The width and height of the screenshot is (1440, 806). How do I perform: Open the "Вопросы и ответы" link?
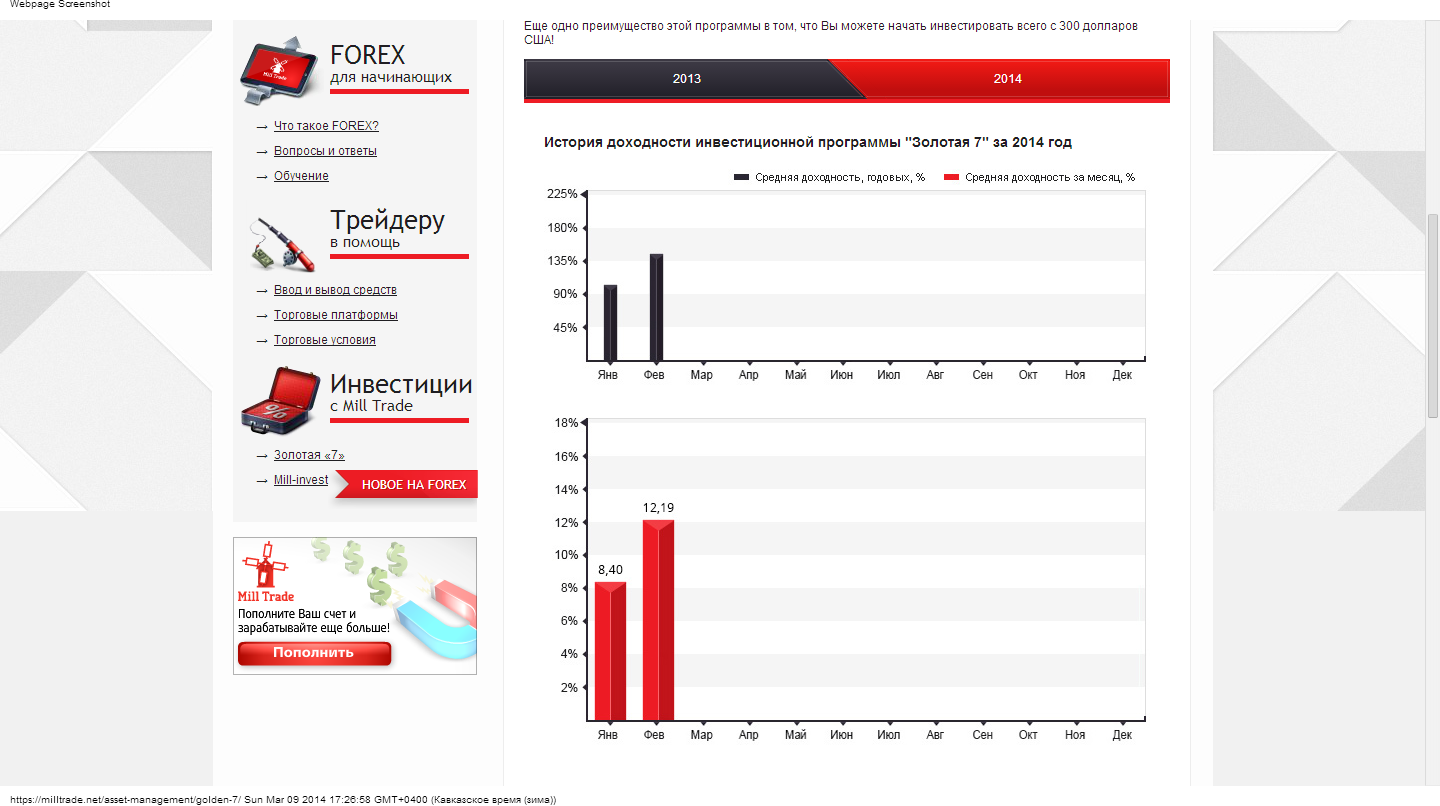coord(325,150)
